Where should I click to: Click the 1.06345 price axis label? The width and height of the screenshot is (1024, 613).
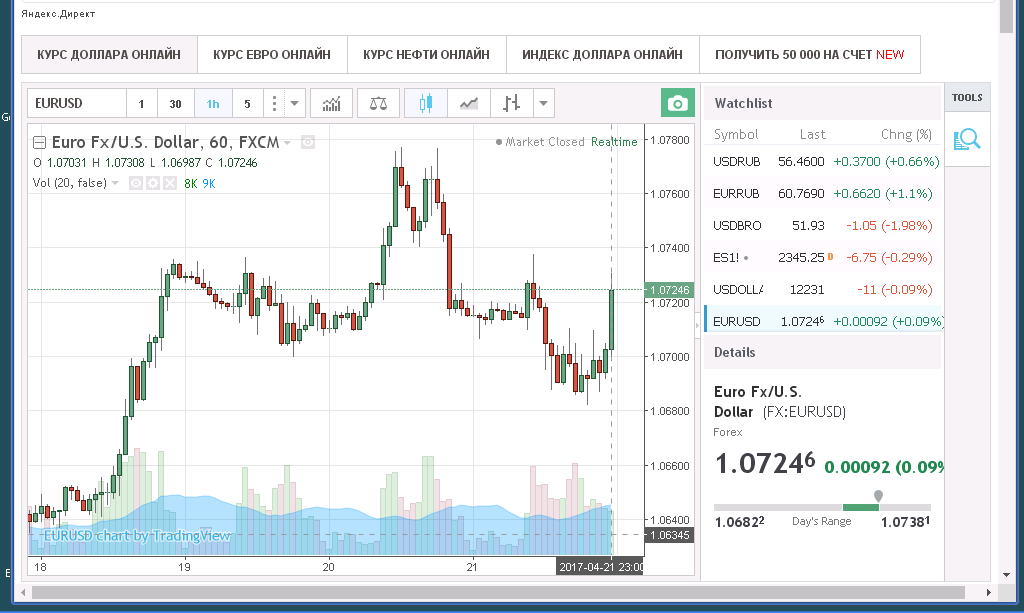coord(668,535)
